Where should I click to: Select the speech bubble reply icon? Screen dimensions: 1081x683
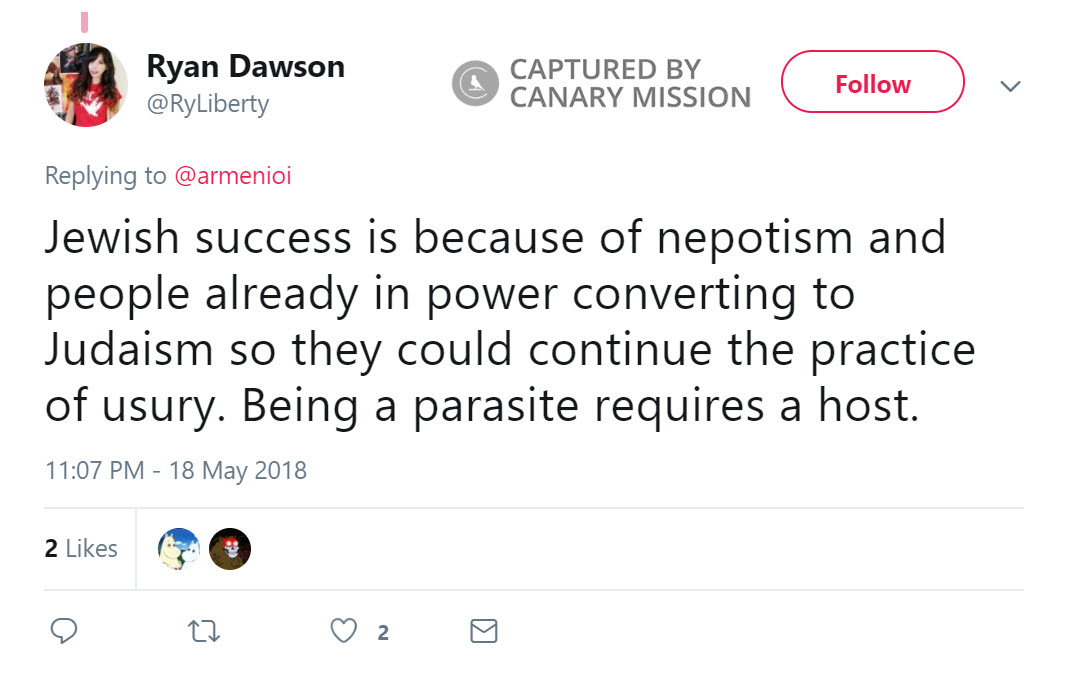click(x=64, y=630)
